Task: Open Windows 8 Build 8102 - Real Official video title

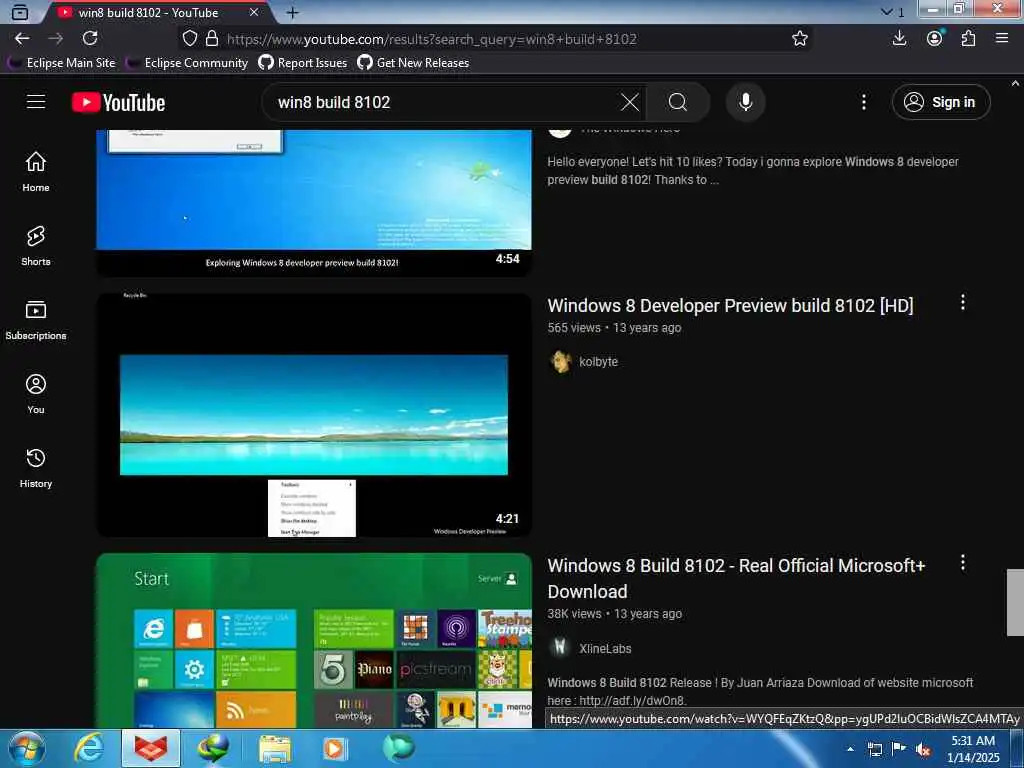Action: point(736,579)
